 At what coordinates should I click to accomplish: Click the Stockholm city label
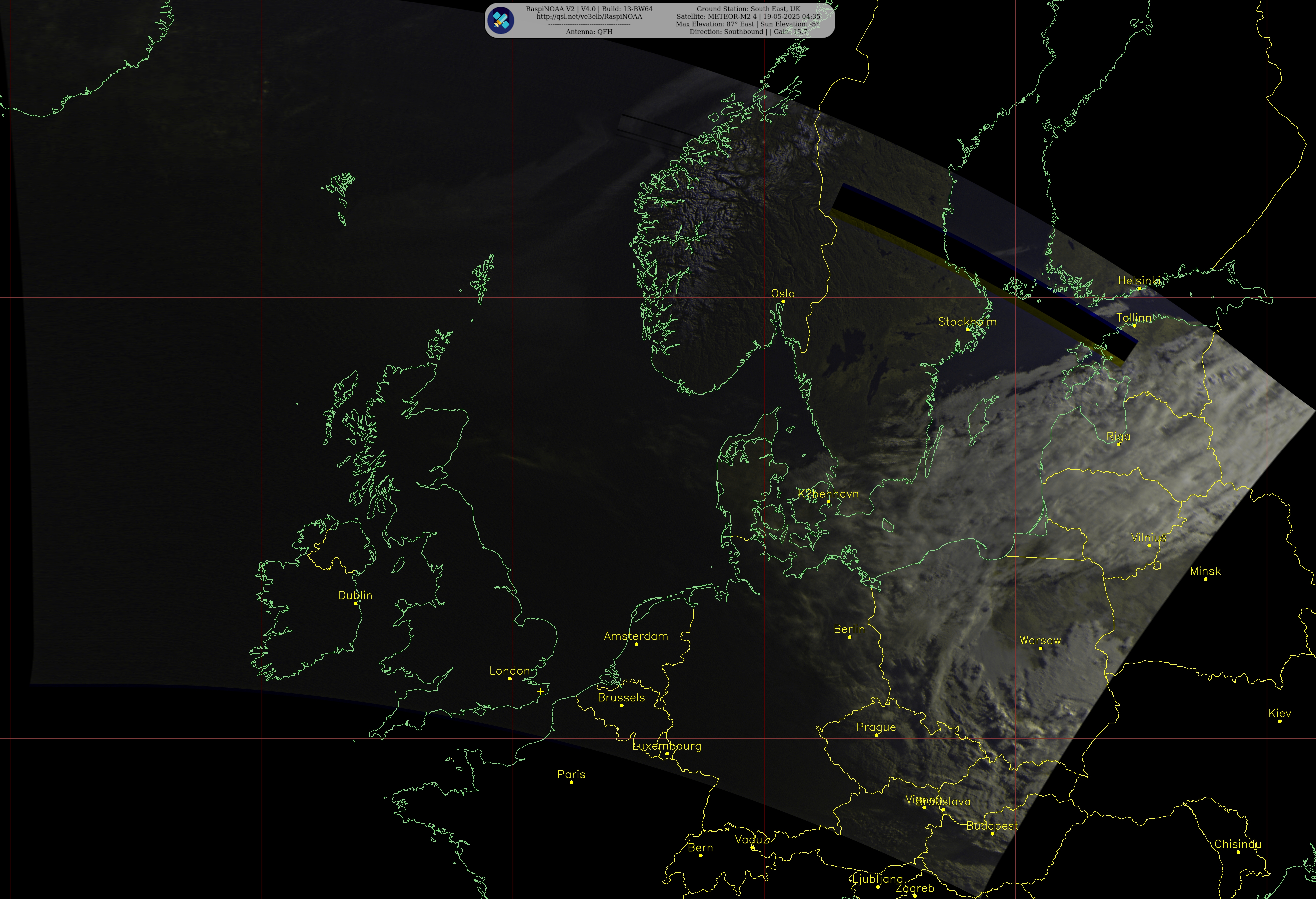click(967, 322)
